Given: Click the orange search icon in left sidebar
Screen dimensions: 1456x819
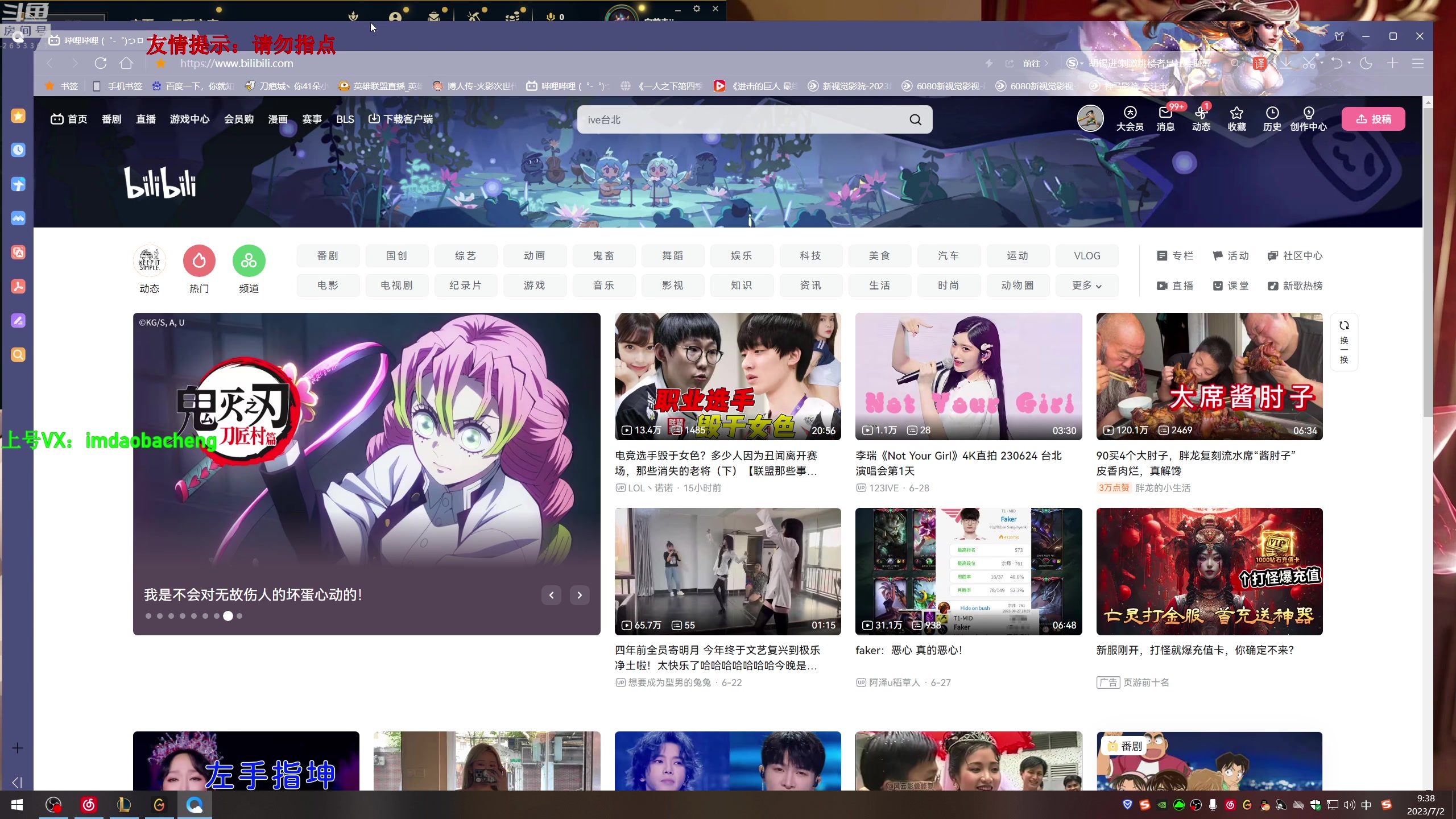Looking at the screenshot, I should tap(18, 355).
